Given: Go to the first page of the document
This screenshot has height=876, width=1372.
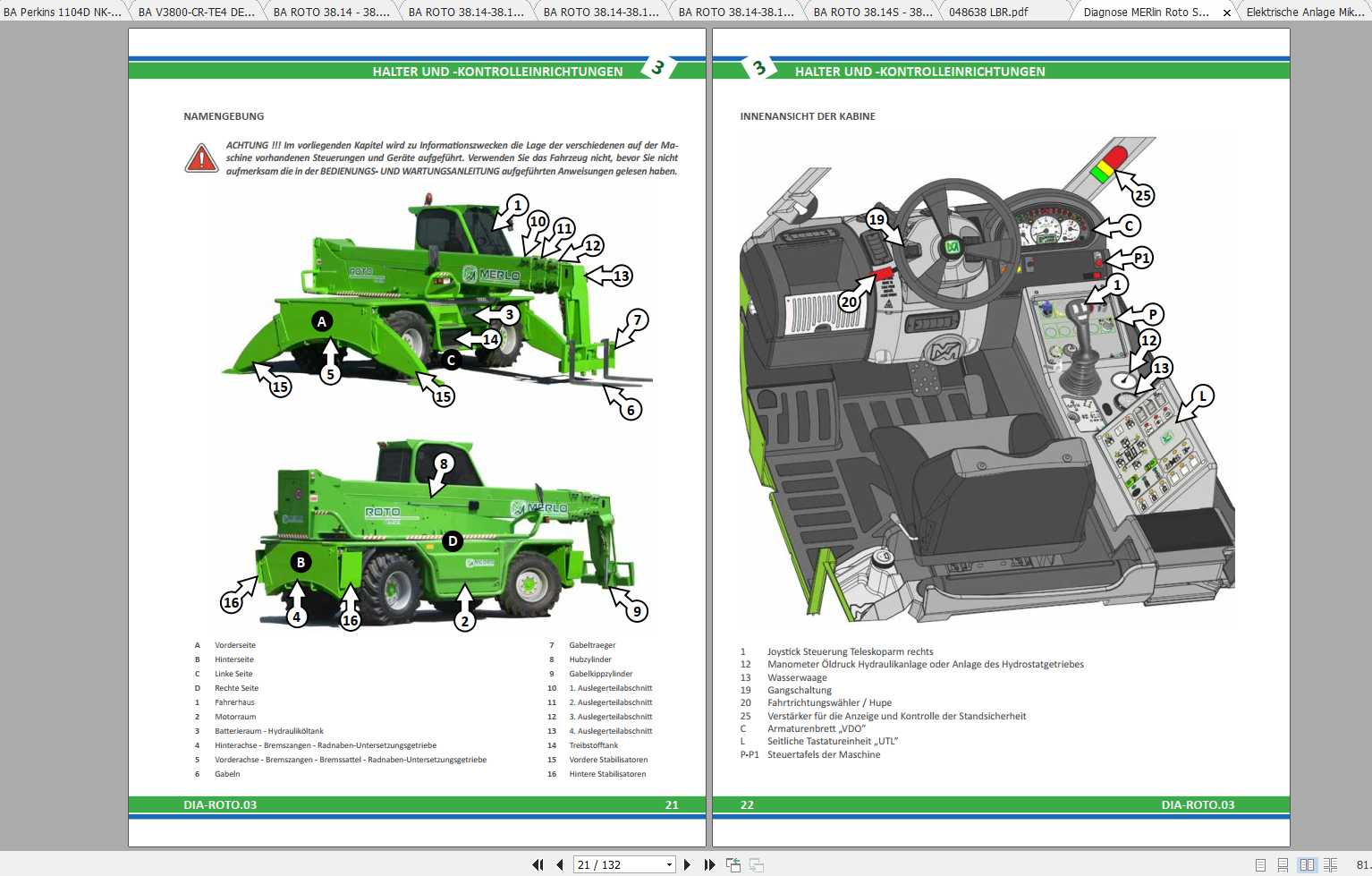Looking at the screenshot, I should click(538, 864).
